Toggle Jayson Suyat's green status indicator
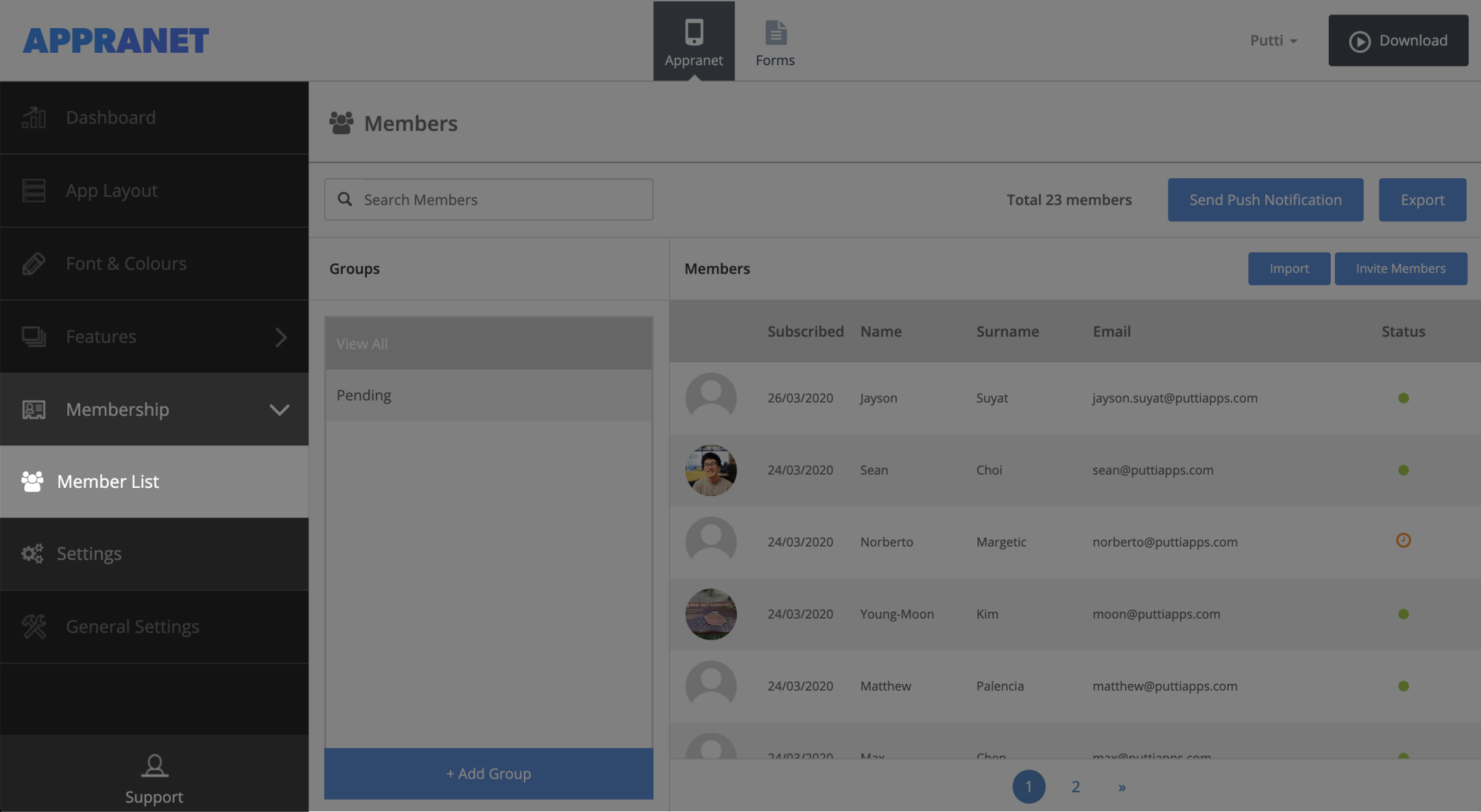 (x=1404, y=397)
